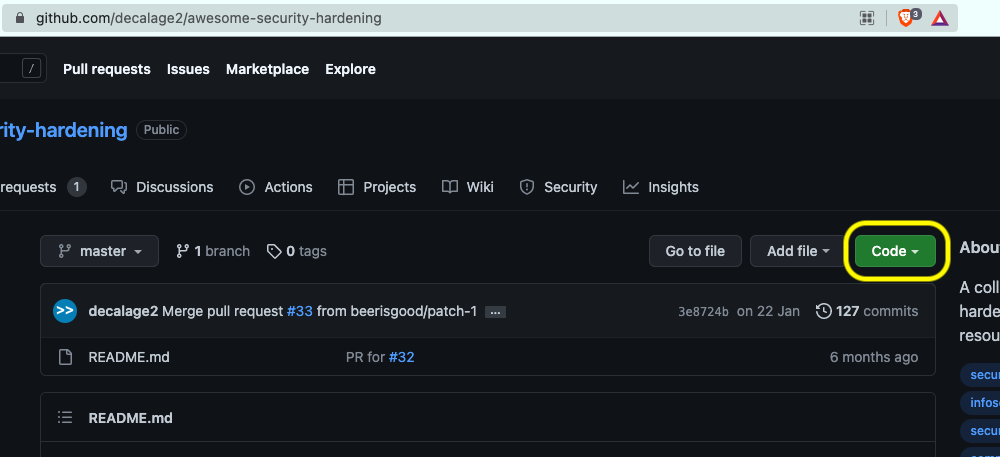Viewport: 1000px width, 457px height.
Task: Switch to the Wiki tab
Action: pos(467,187)
